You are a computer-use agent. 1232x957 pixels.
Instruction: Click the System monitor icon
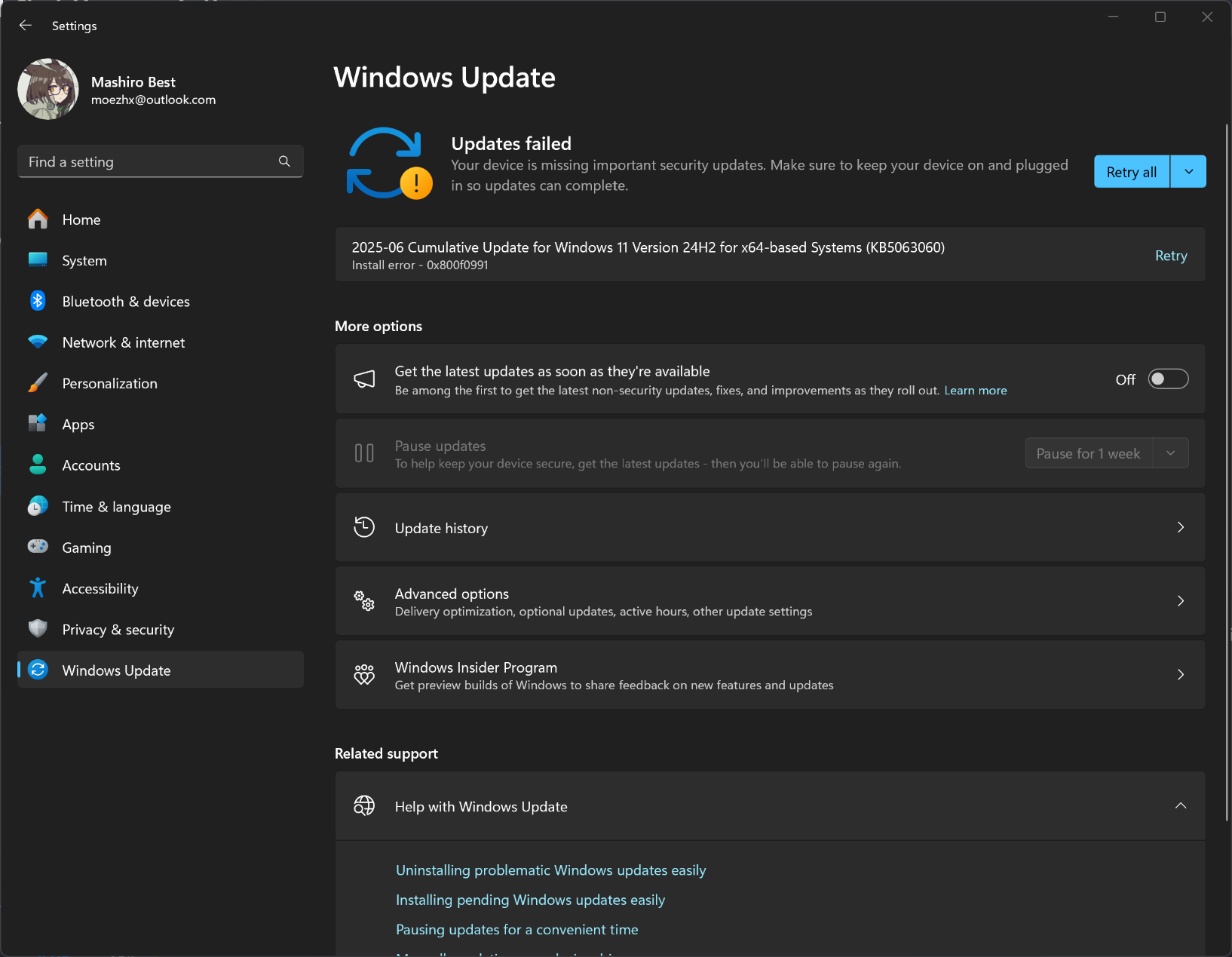(38, 260)
